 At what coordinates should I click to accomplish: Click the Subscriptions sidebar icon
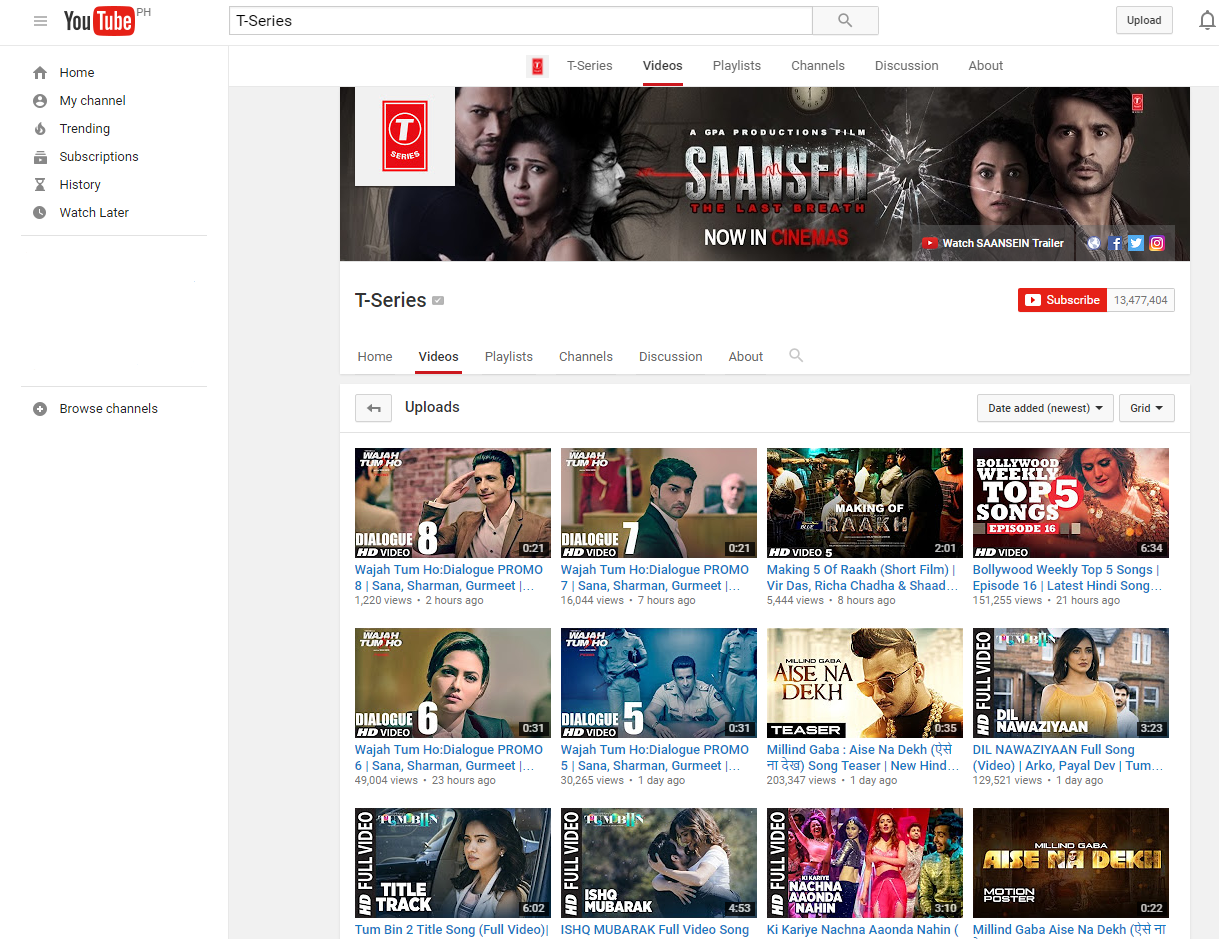point(40,157)
